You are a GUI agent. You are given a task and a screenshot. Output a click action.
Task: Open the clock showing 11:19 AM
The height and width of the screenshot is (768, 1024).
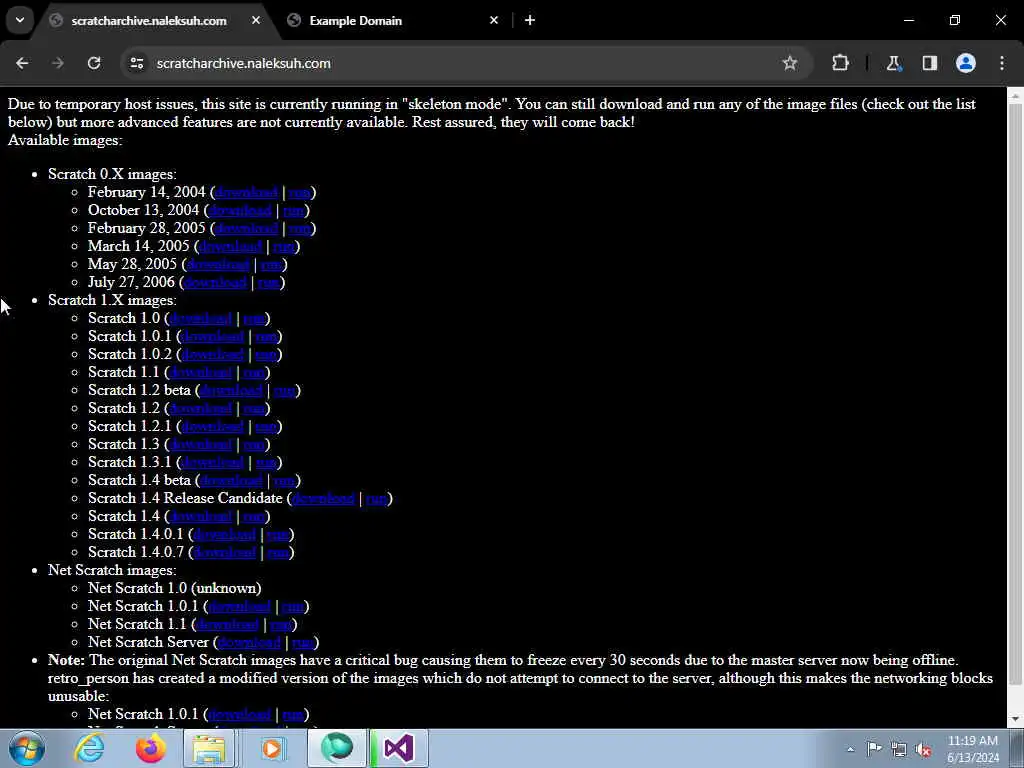(x=973, y=748)
